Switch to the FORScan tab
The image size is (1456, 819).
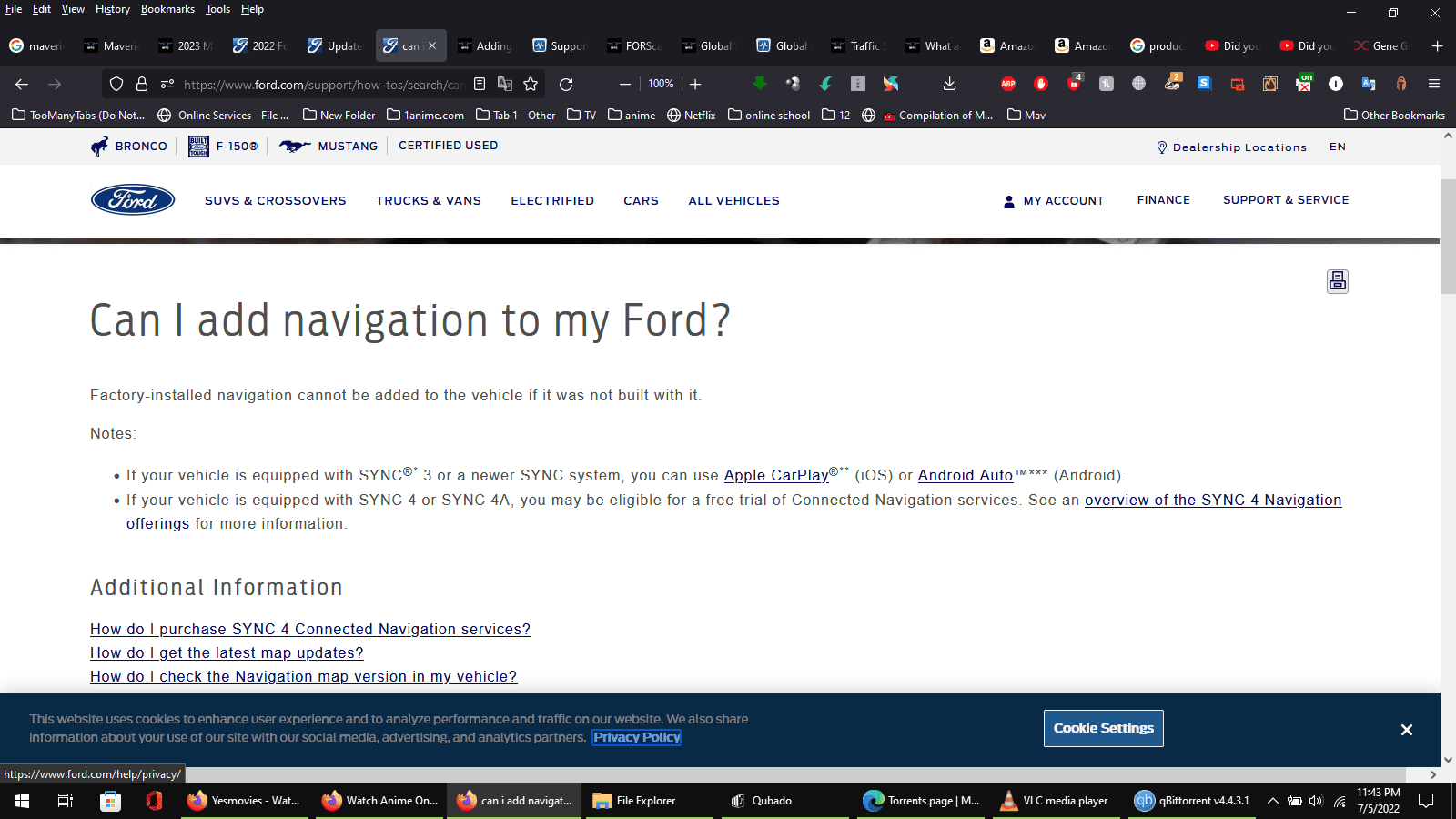click(634, 45)
